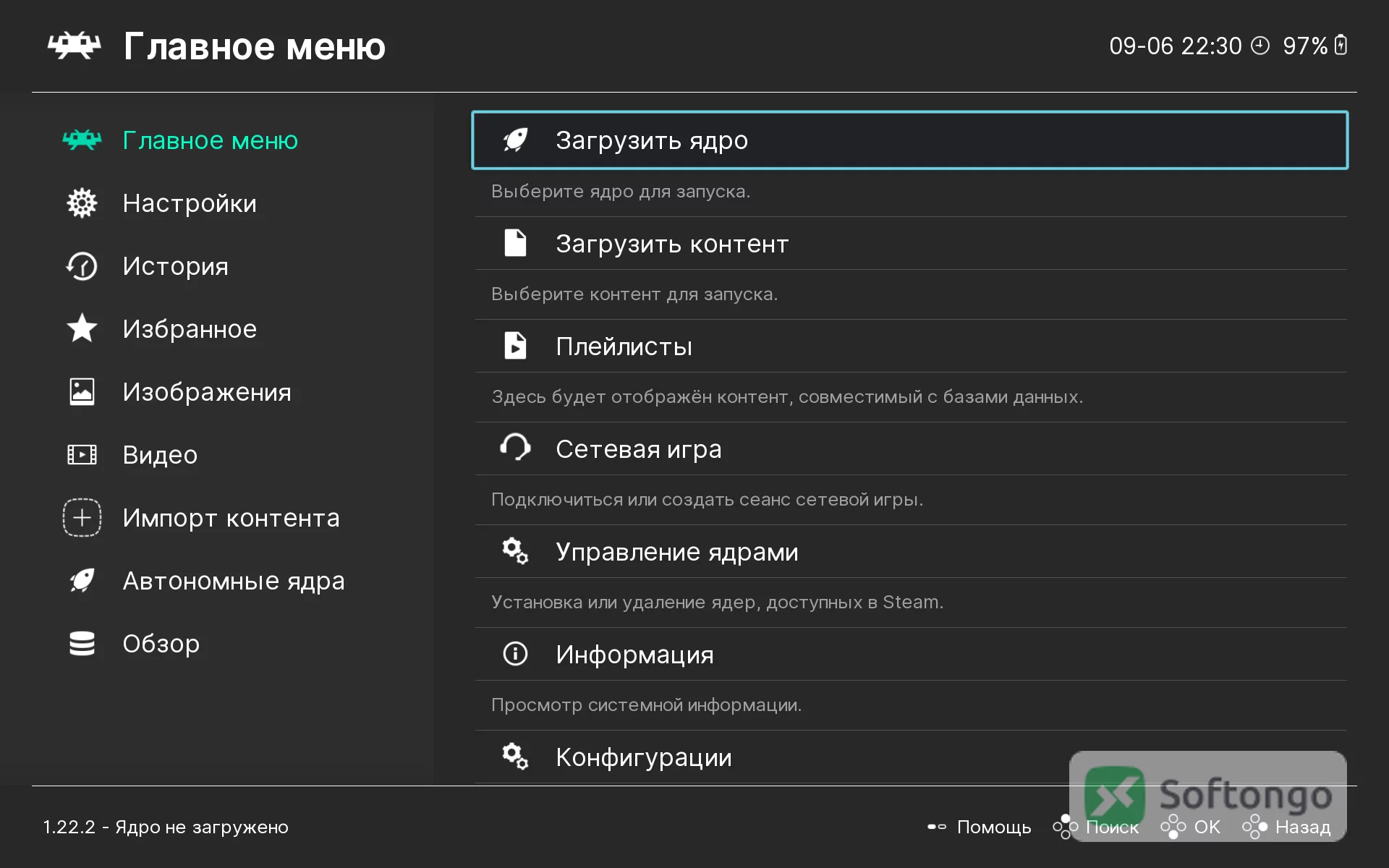Click the headset icon beside Сетевая игра

515,448
